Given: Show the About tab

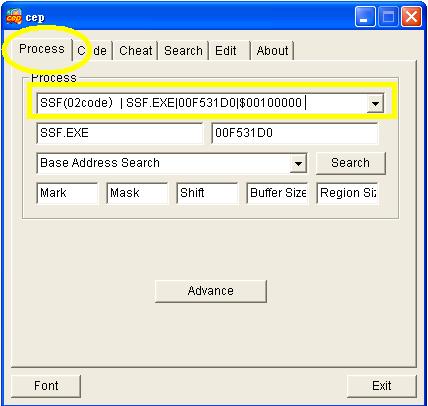Looking at the screenshot, I should pyautogui.click(x=272, y=51).
